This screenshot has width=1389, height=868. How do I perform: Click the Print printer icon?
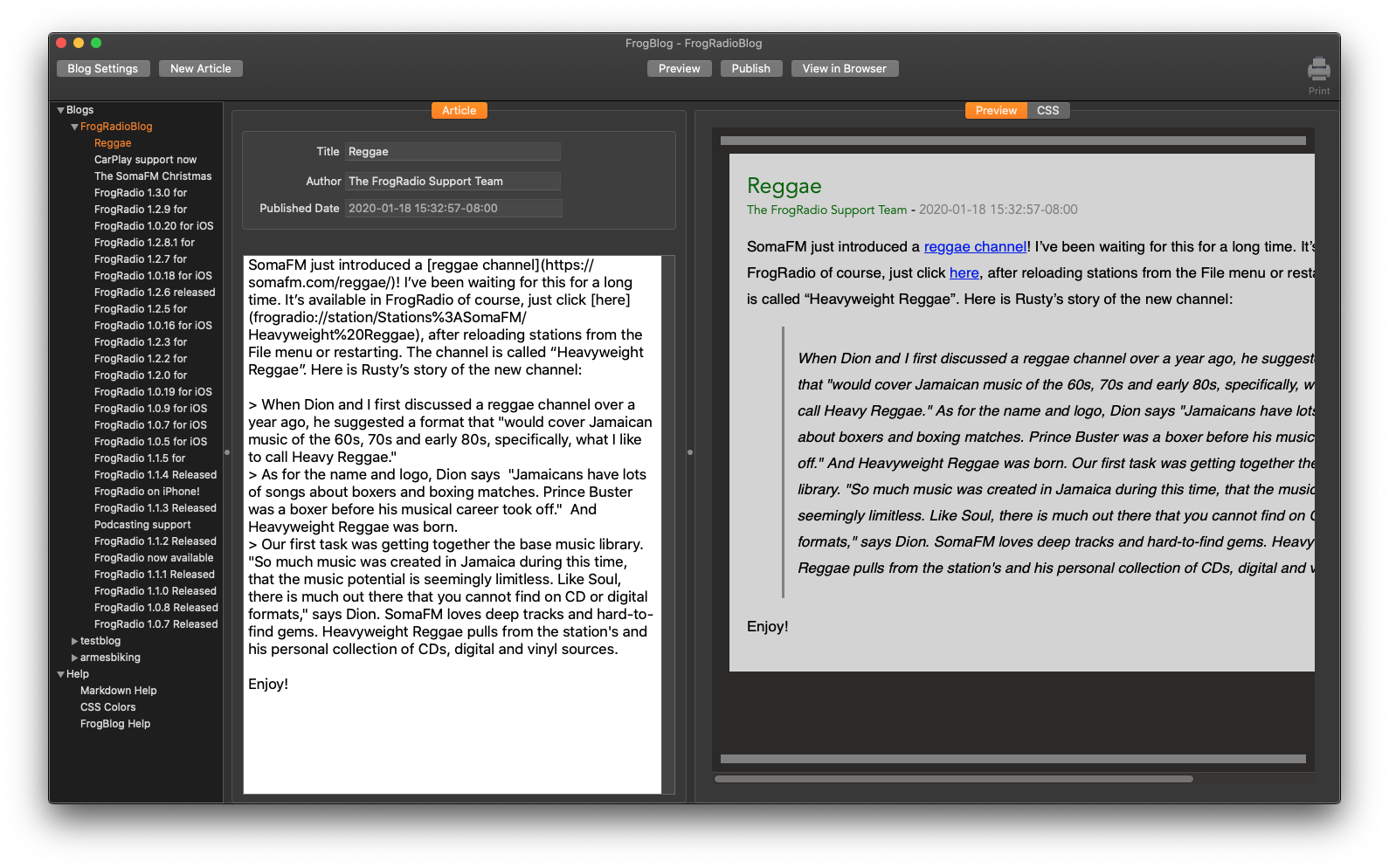(1318, 69)
